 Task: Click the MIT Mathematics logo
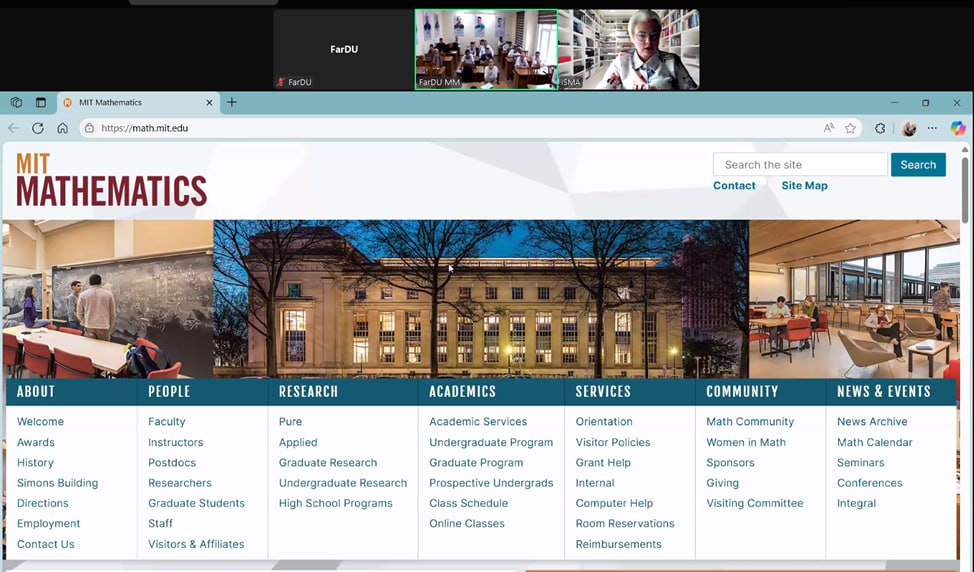click(111, 180)
